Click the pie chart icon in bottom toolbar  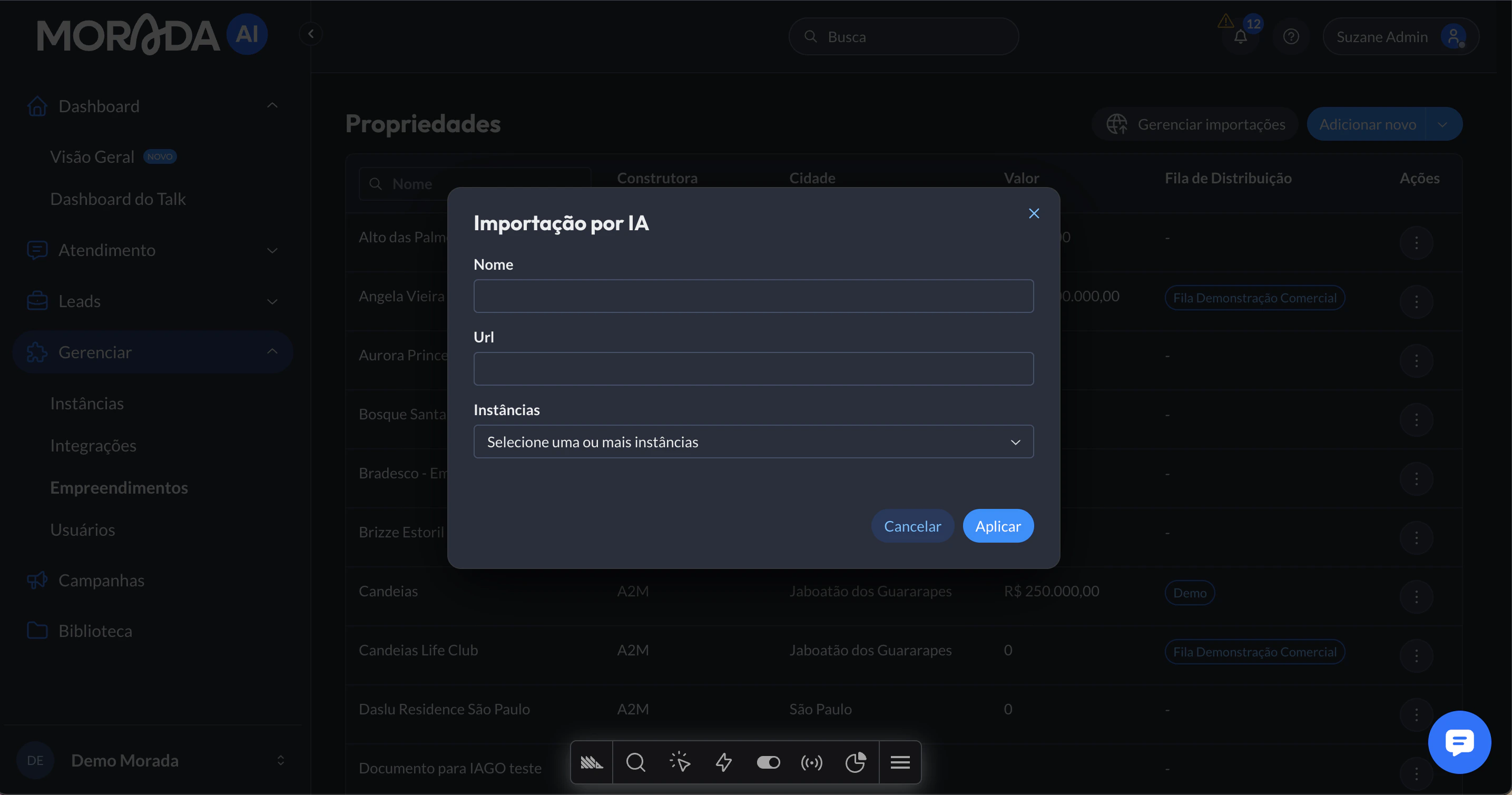tap(855, 762)
